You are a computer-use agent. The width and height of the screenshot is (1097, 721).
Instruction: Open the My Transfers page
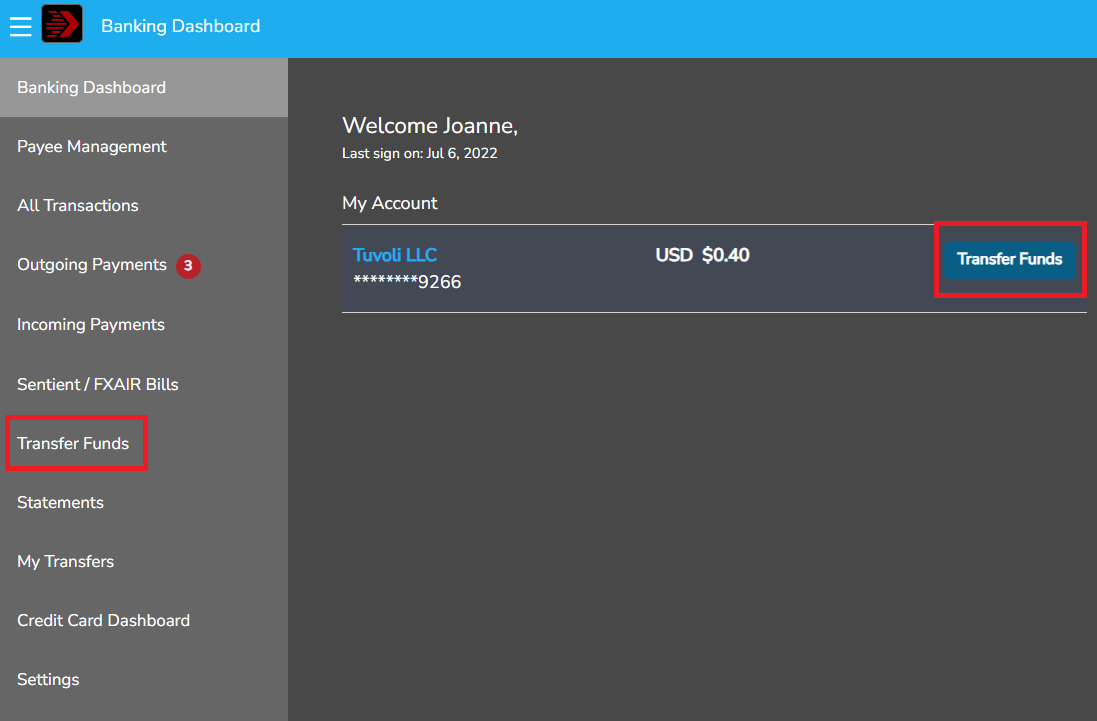click(x=65, y=561)
